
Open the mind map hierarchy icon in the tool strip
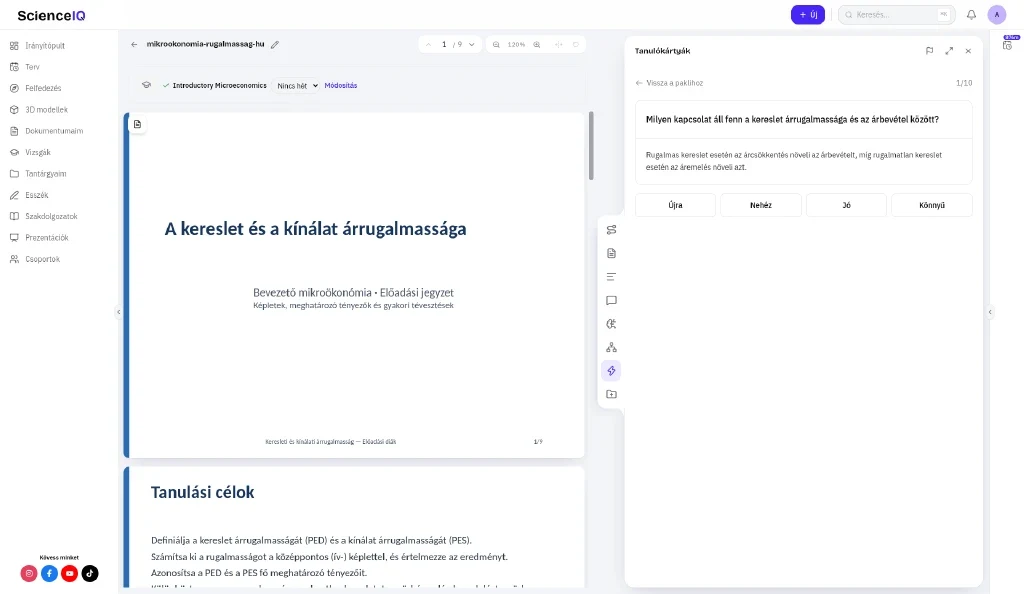[611, 347]
